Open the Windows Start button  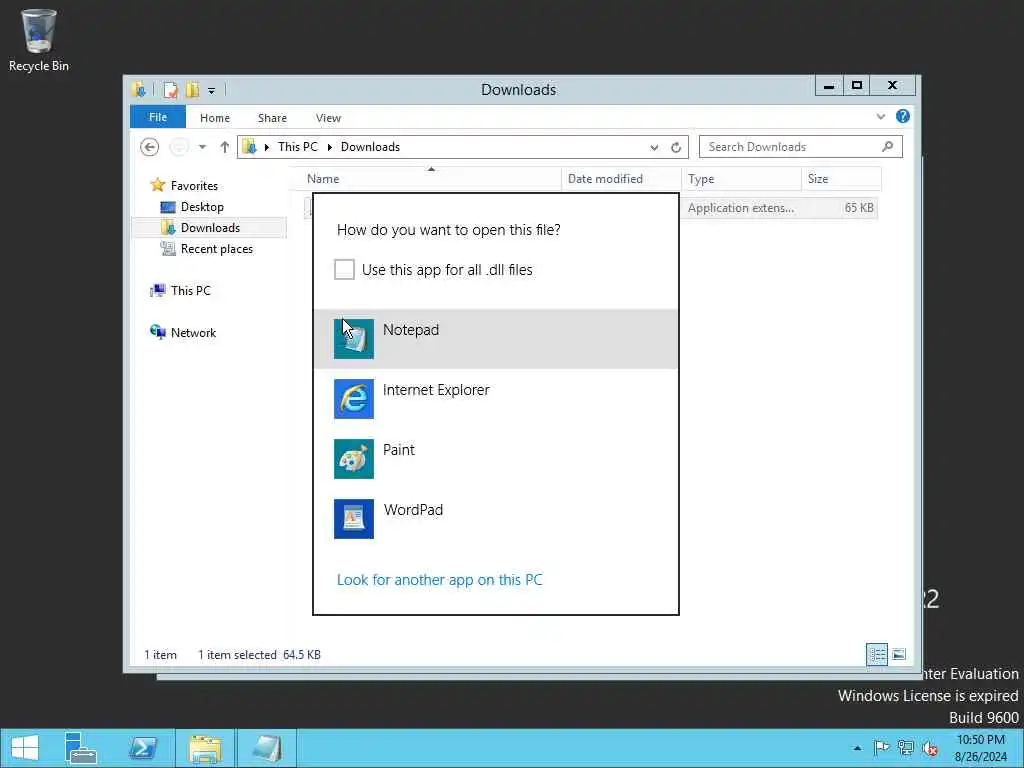click(x=25, y=748)
